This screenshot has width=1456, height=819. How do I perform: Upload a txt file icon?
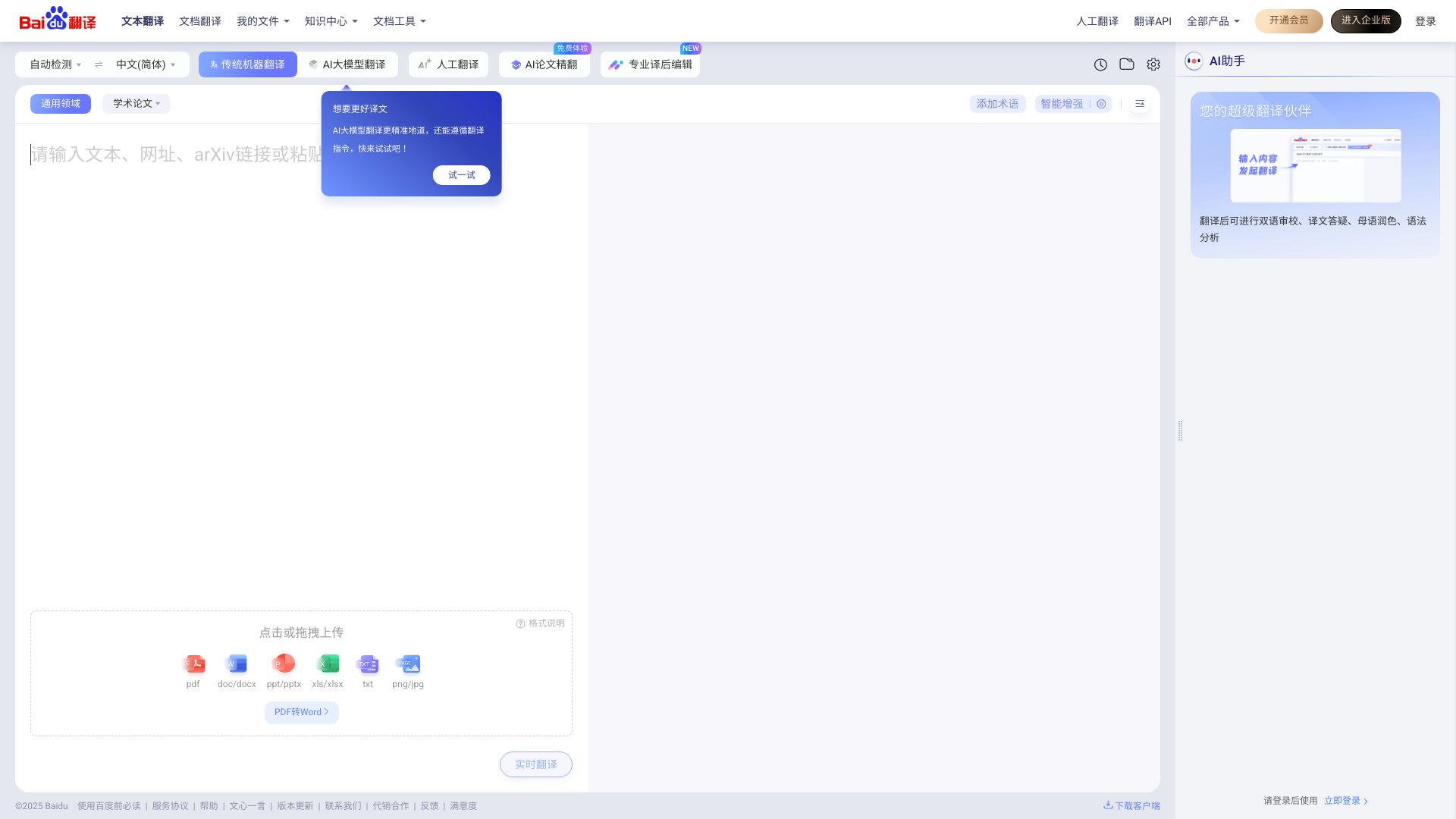[367, 664]
